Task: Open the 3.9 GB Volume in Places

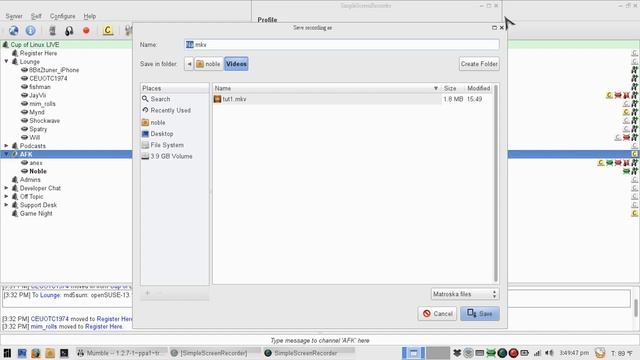Action: (171, 156)
